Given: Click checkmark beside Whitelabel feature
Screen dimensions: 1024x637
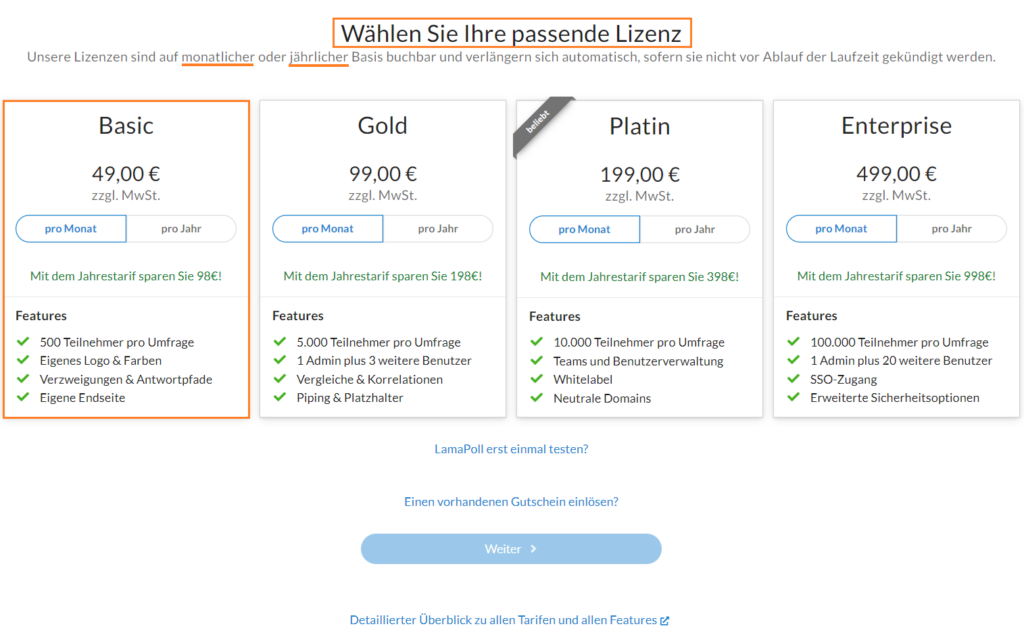Looking at the screenshot, I should pyautogui.click(x=537, y=379).
